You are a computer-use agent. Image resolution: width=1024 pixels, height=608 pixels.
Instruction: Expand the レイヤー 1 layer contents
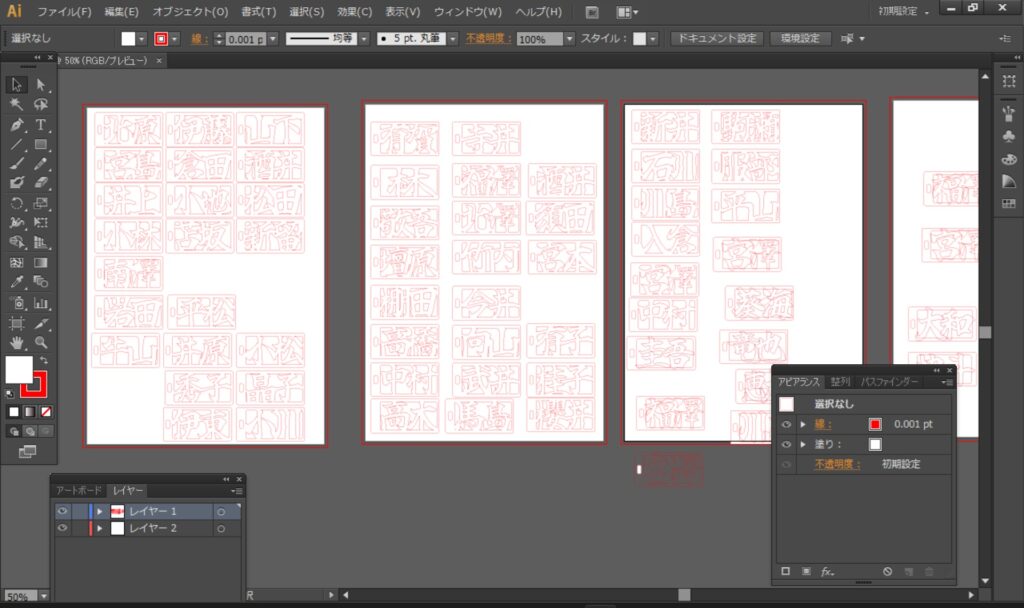tap(99, 511)
